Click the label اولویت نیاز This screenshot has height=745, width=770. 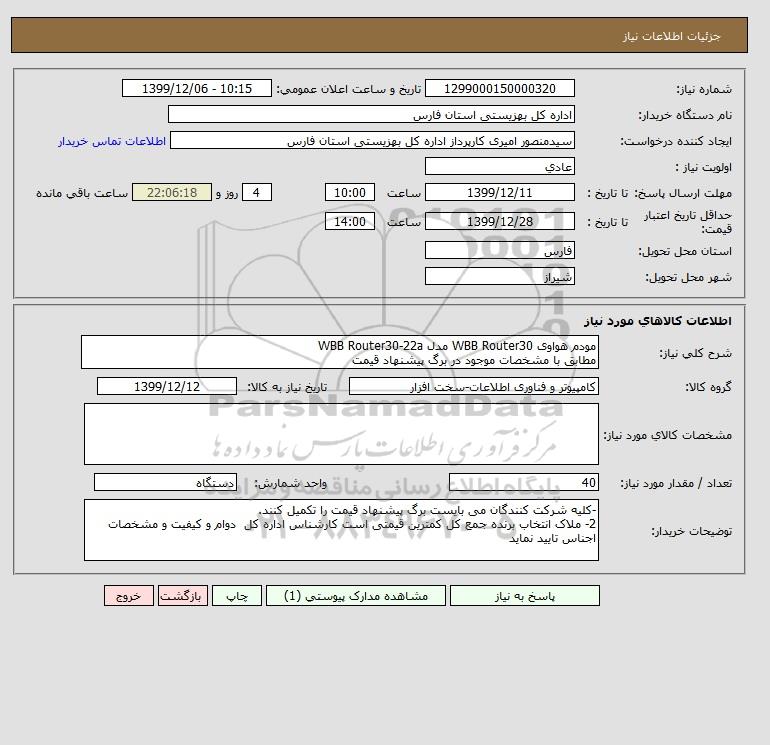point(703,167)
